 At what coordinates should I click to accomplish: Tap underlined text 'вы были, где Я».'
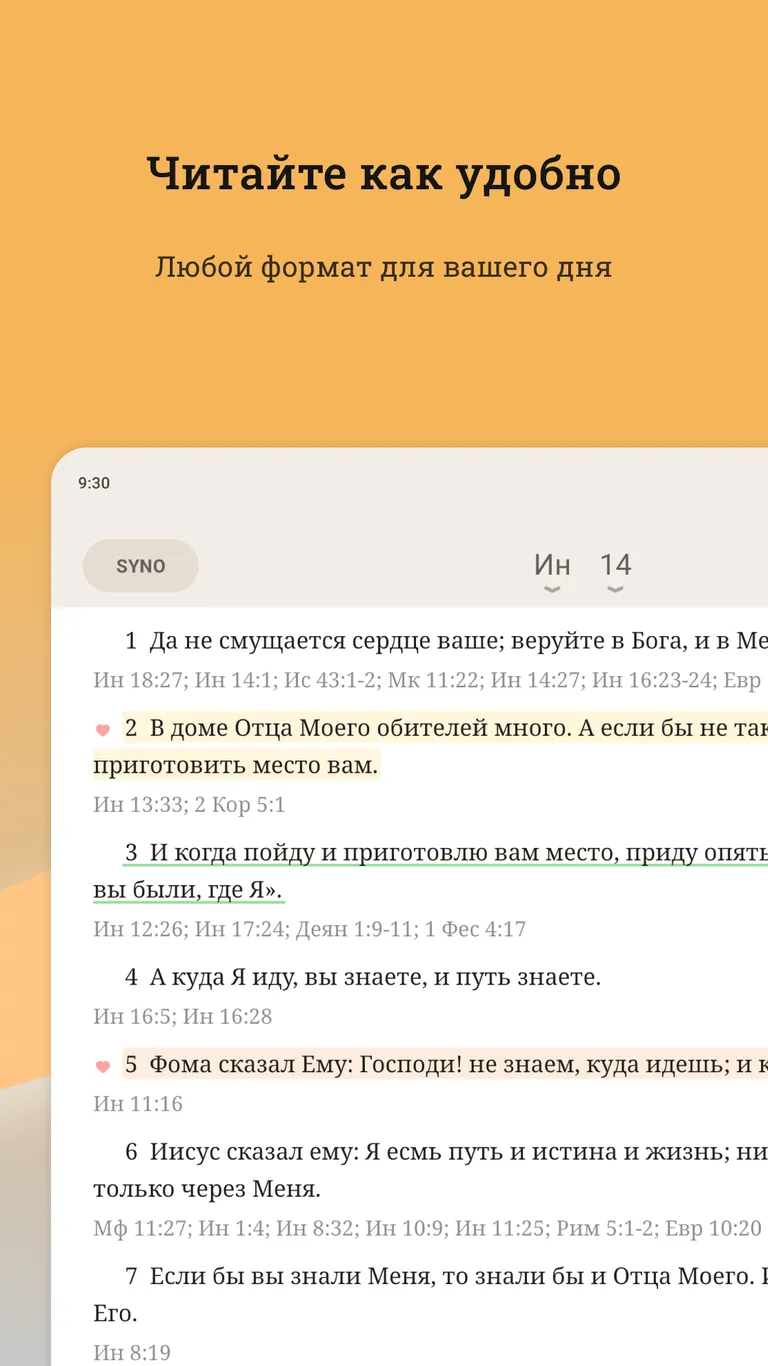[189, 890]
